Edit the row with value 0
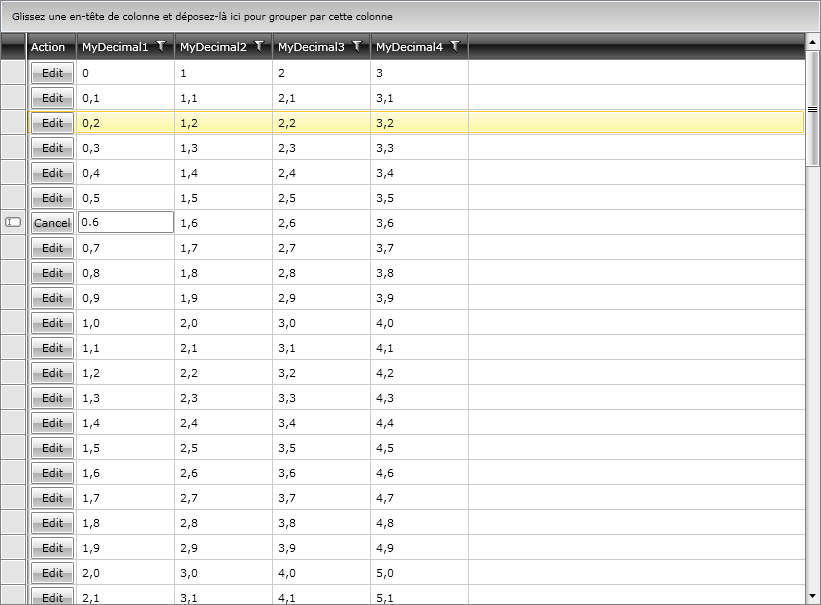The image size is (821, 605). click(x=52, y=73)
